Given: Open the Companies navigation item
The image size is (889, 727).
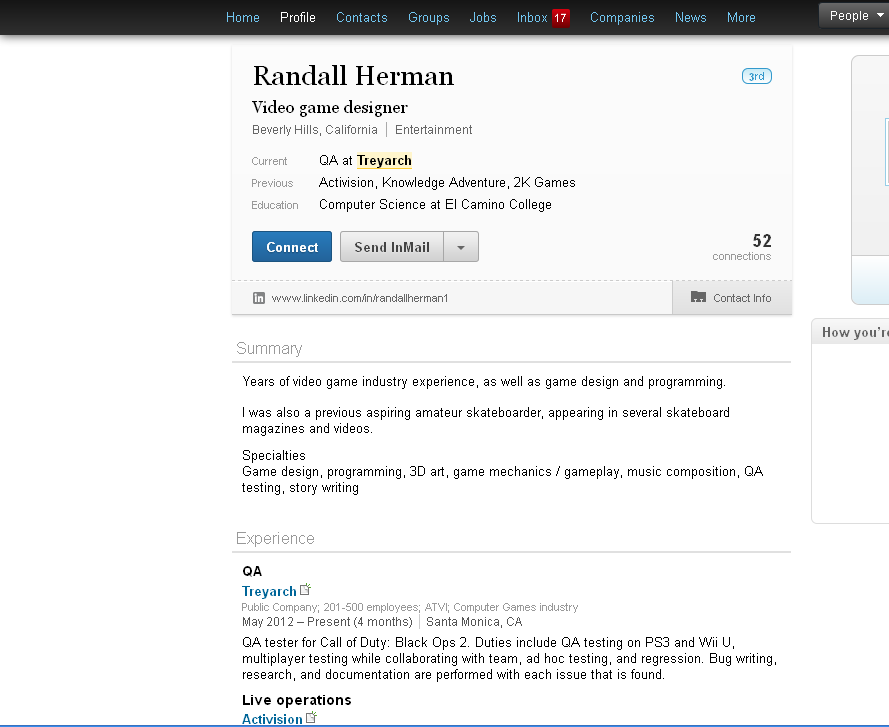Looking at the screenshot, I should coord(622,18).
